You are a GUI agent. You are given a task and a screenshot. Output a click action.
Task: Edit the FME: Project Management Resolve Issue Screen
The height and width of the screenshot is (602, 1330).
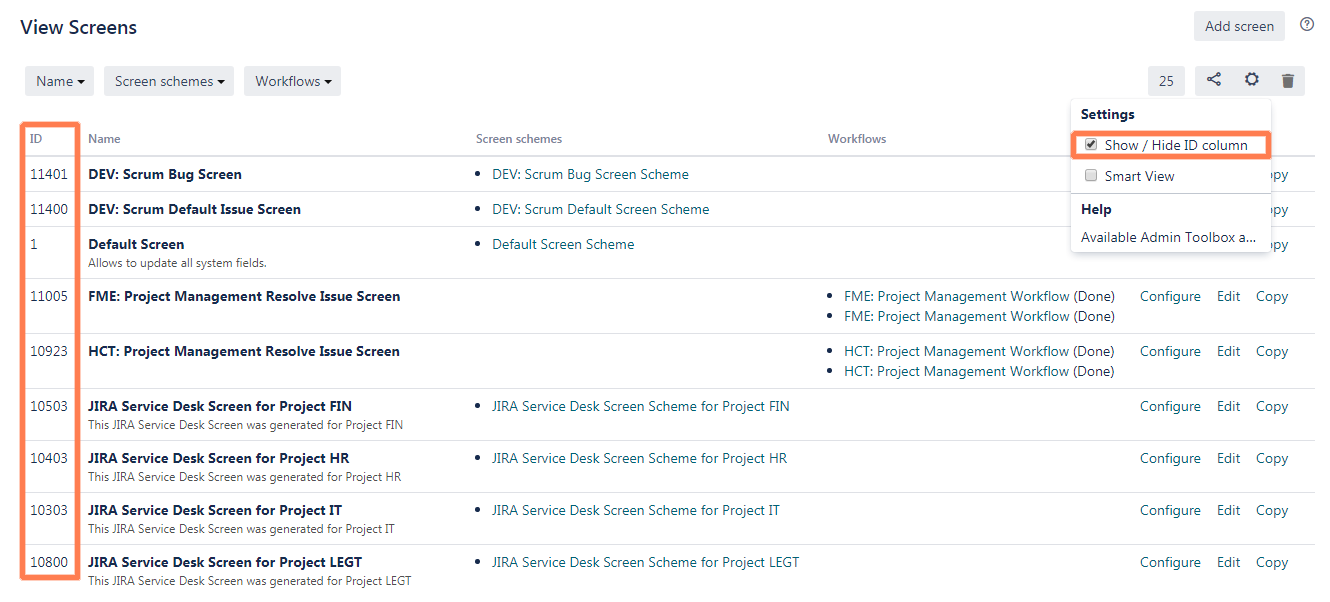point(1228,296)
